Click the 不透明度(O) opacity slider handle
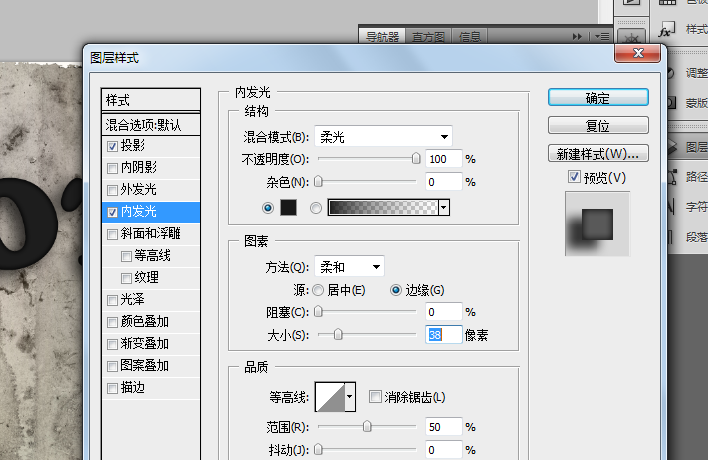 (x=416, y=158)
